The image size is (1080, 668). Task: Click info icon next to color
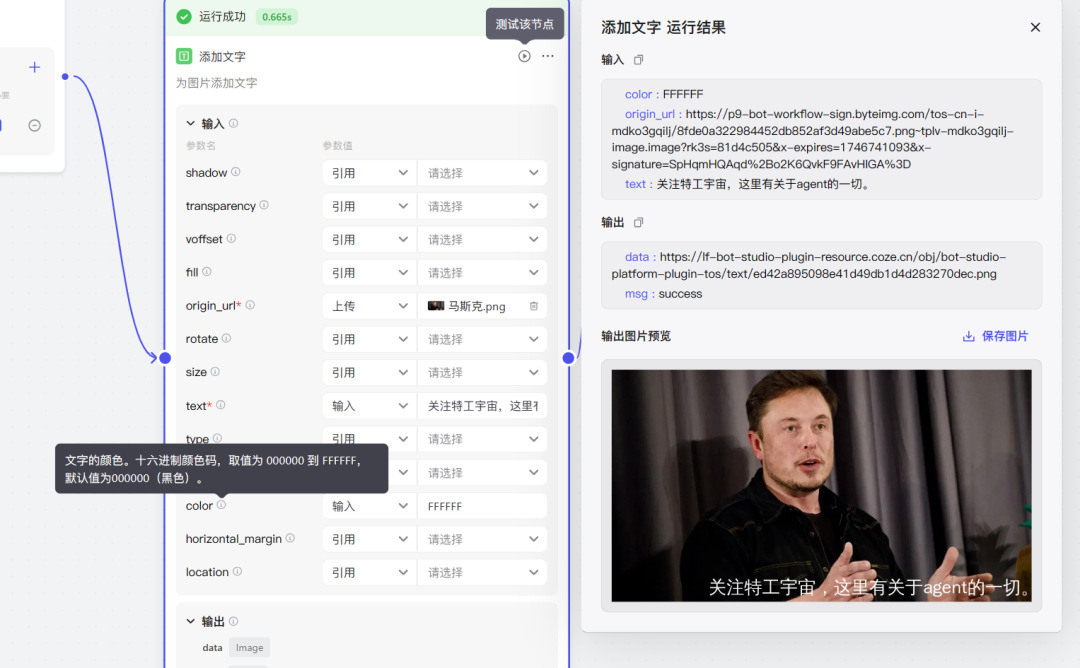point(221,505)
